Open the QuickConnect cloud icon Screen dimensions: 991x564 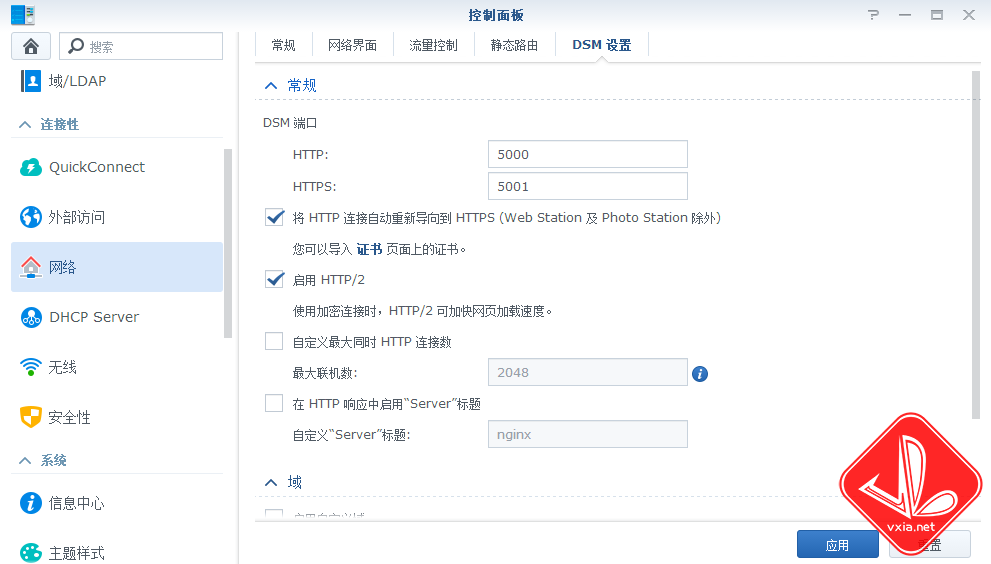[30, 167]
